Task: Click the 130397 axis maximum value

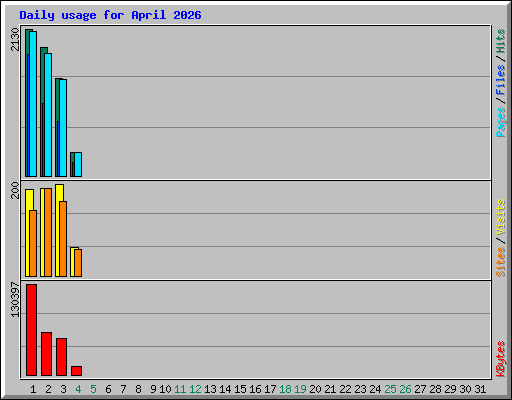Action: tap(15, 300)
